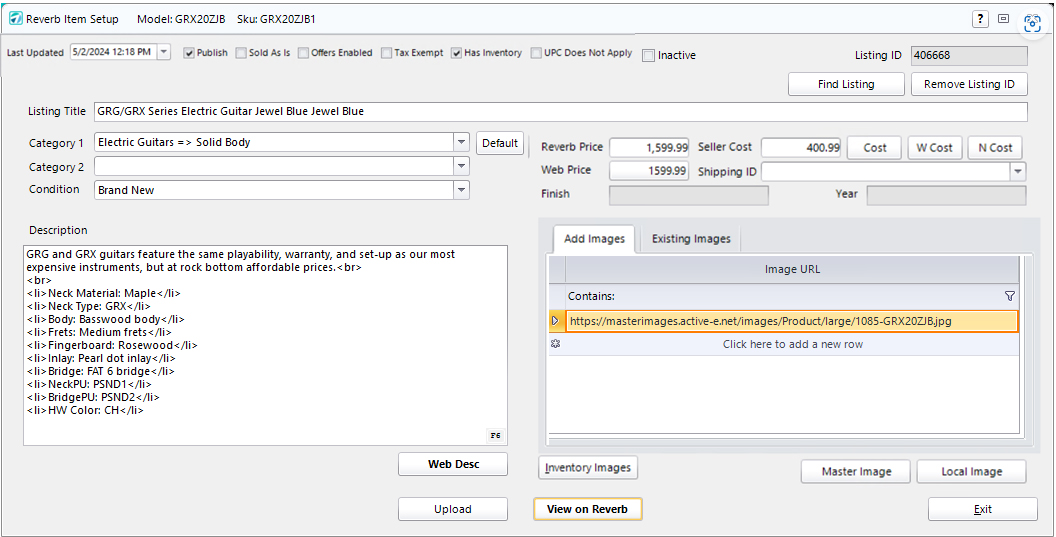This screenshot has width=1056, height=537.
Task: Click the F6 expand icon in the Description box
Action: pos(495,435)
